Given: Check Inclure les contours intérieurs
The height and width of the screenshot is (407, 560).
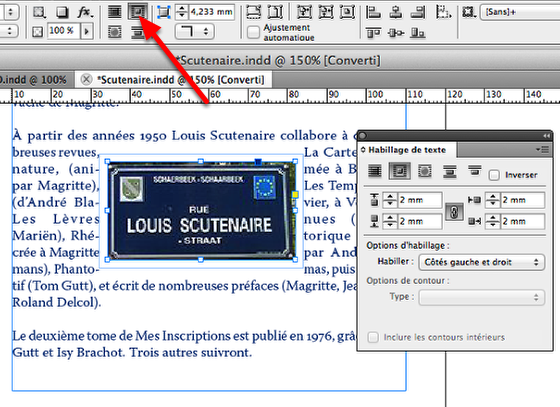Looking at the screenshot, I should click(373, 337).
